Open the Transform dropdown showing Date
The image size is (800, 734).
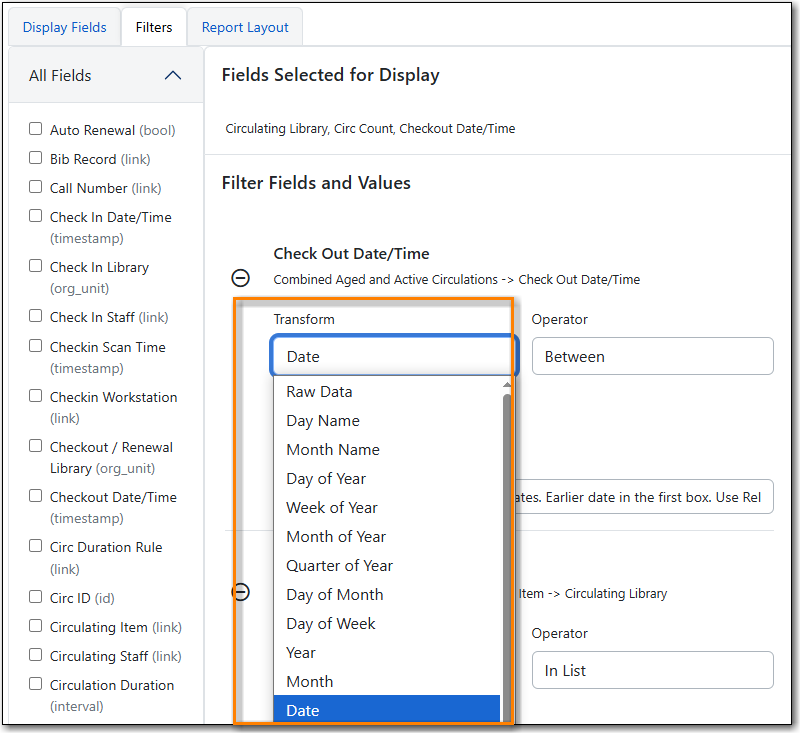[x=394, y=356]
